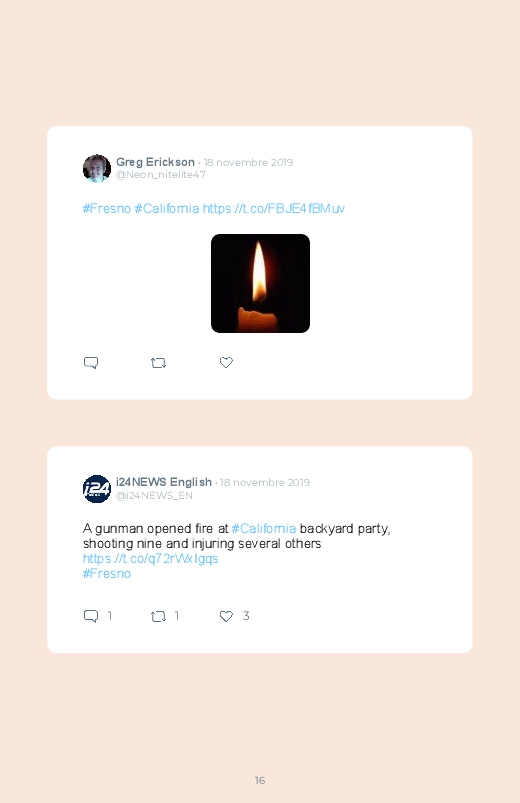520x803 pixels.
Task: Click the i24NEWS English display name
Action: click(x=164, y=482)
